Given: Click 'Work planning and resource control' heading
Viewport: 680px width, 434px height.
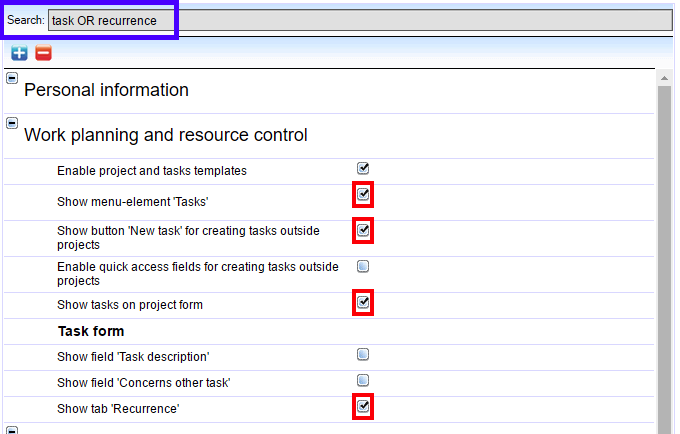Looking at the screenshot, I should tap(165, 134).
